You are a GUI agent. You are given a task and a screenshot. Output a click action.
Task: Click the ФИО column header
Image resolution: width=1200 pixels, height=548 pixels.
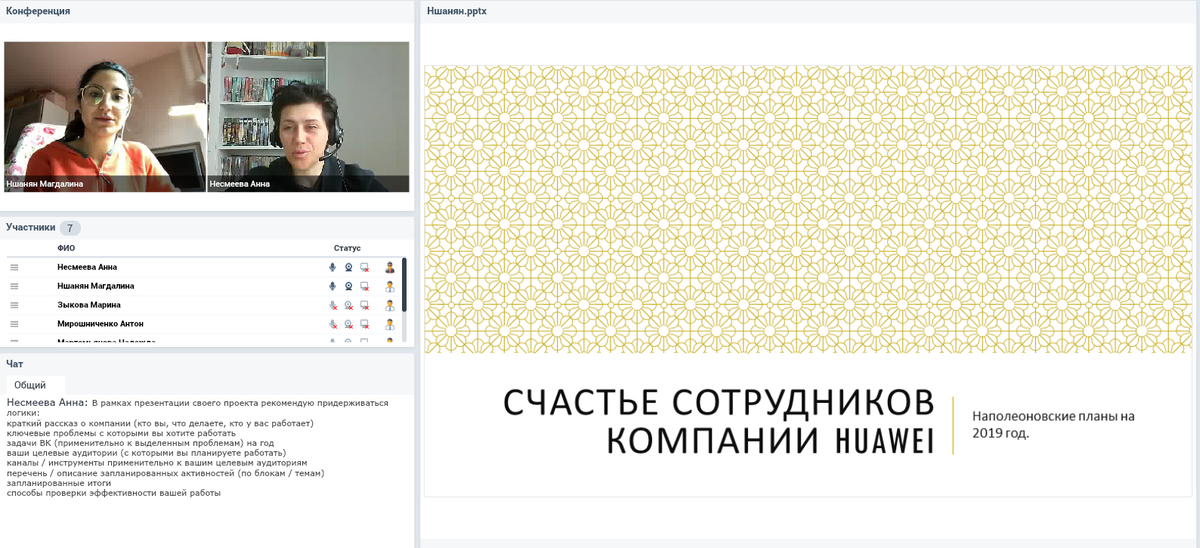[66, 248]
